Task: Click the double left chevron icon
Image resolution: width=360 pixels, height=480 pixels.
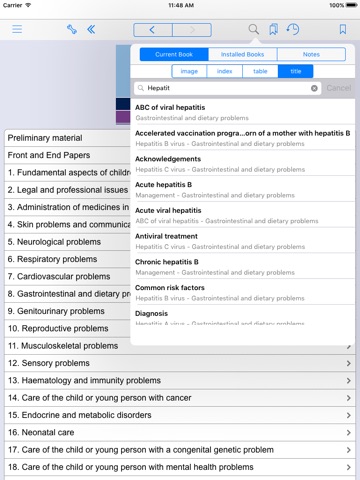Action: tap(91, 29)
